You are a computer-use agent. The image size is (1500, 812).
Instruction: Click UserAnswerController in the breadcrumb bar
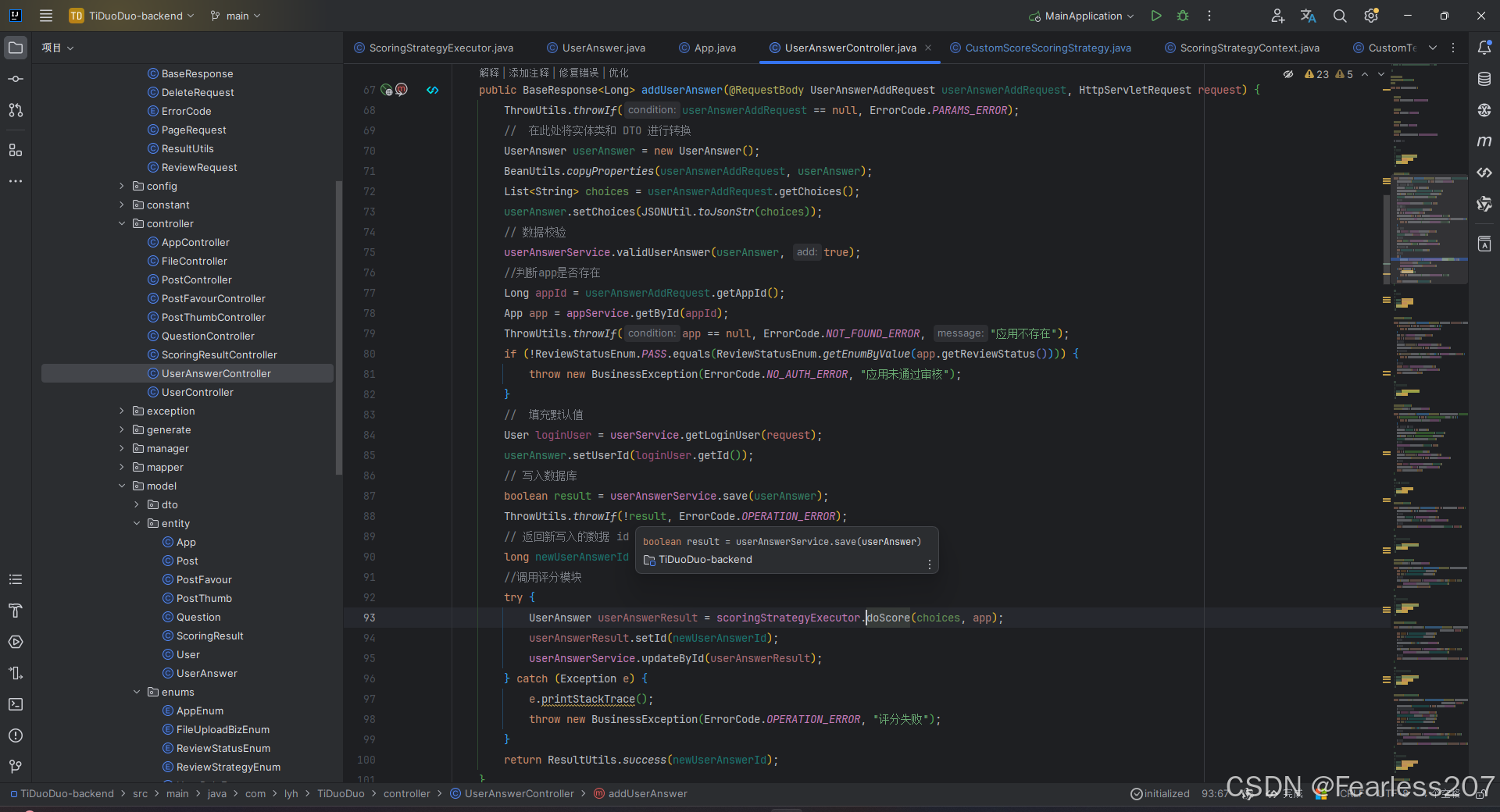pos(519,793)
